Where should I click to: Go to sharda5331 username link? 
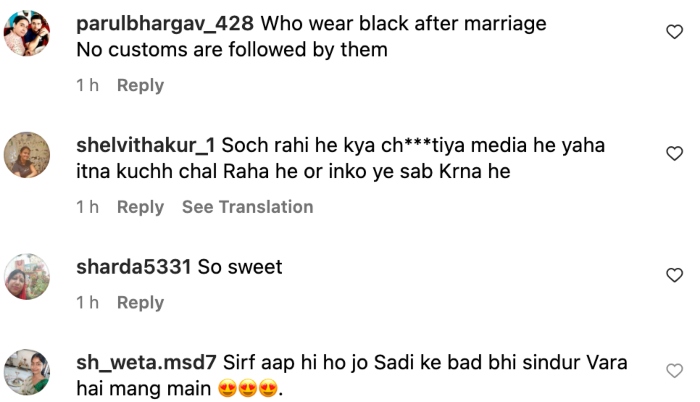[132, 267]
